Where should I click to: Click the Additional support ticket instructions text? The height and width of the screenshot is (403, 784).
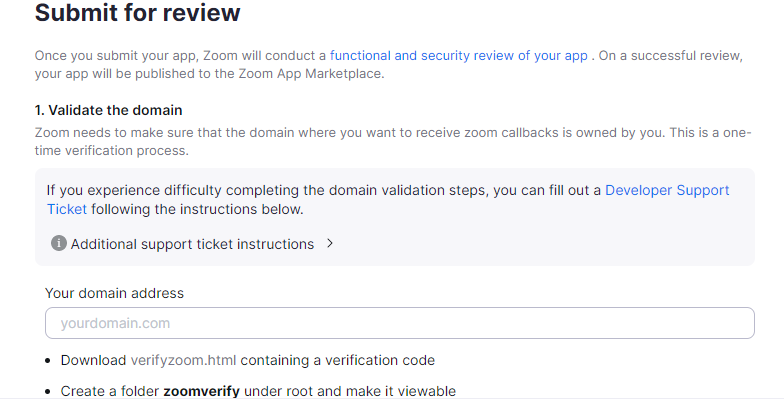tap(192, 244)
